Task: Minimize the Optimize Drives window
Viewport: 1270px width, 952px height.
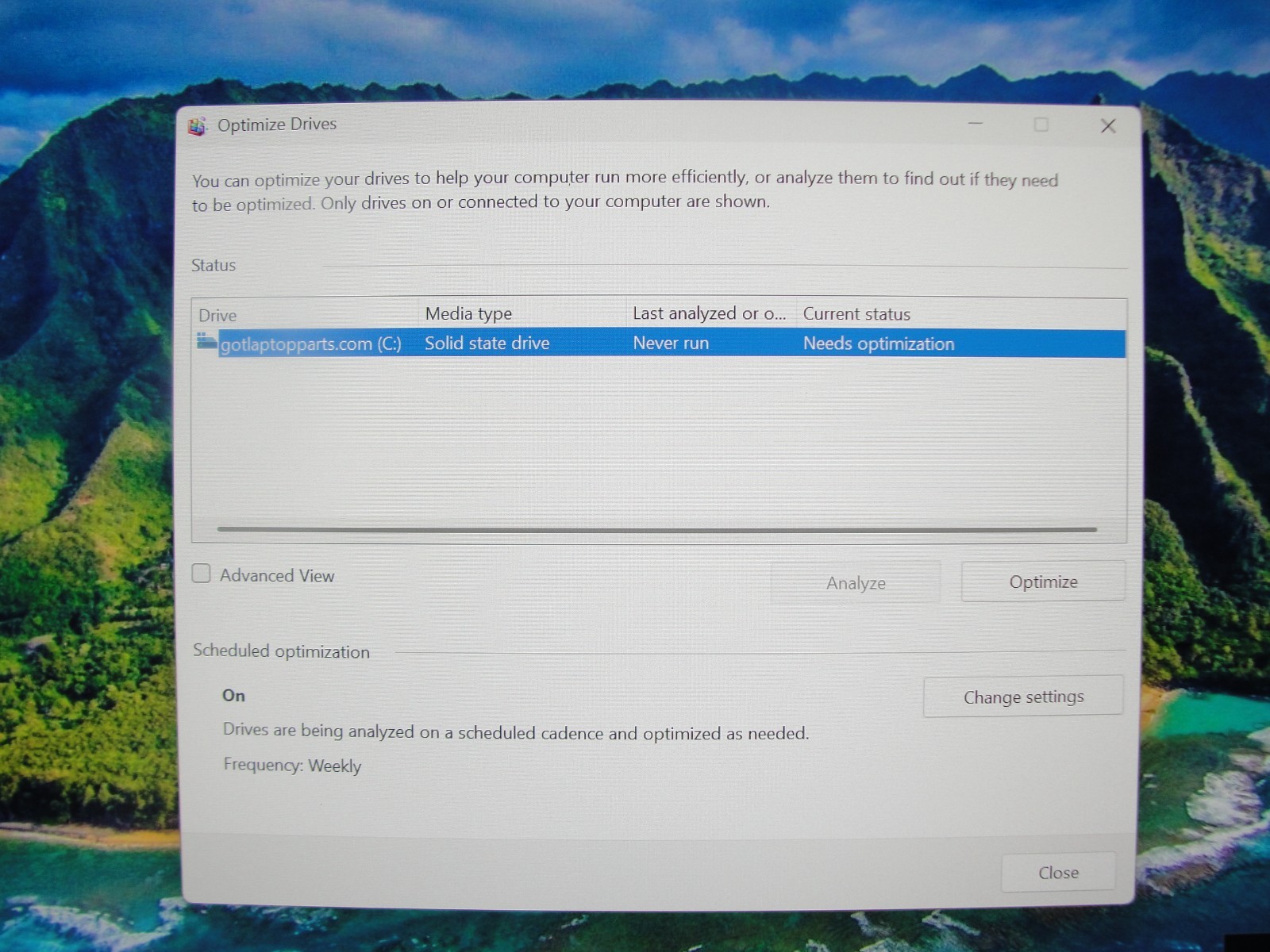Action: (x=976, y=124)
